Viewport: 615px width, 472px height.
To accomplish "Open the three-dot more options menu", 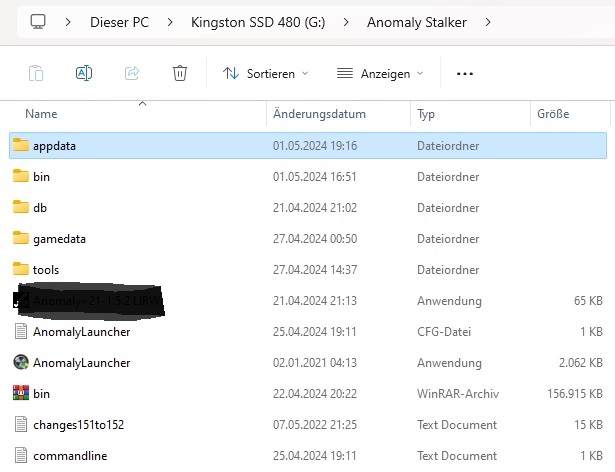I will point(465,73).
